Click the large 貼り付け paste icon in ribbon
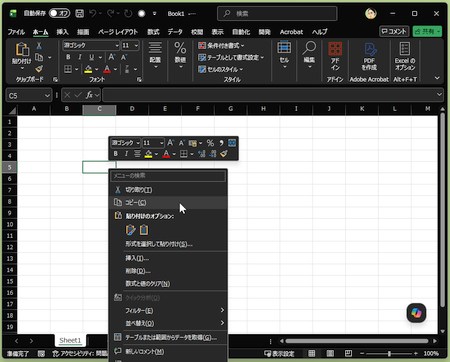The image size is (450, 362). coord(22,49)
